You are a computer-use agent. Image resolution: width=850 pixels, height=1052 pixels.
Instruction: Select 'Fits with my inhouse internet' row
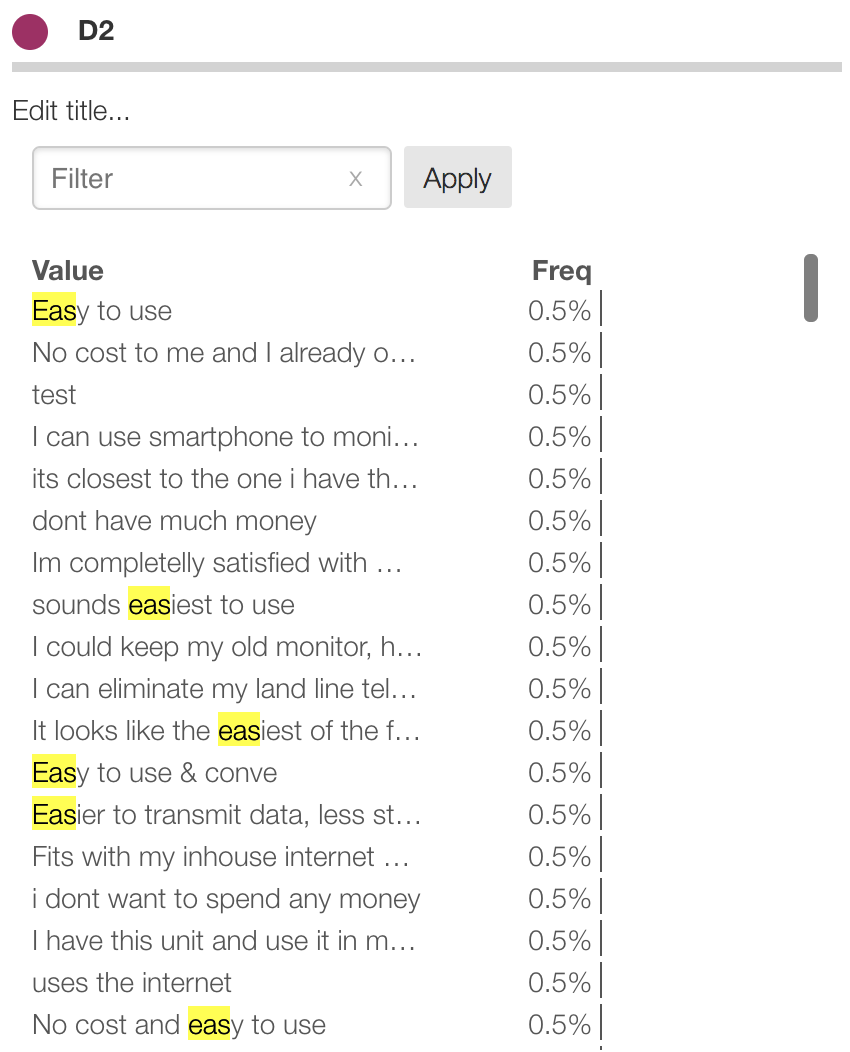pos(221,857)
